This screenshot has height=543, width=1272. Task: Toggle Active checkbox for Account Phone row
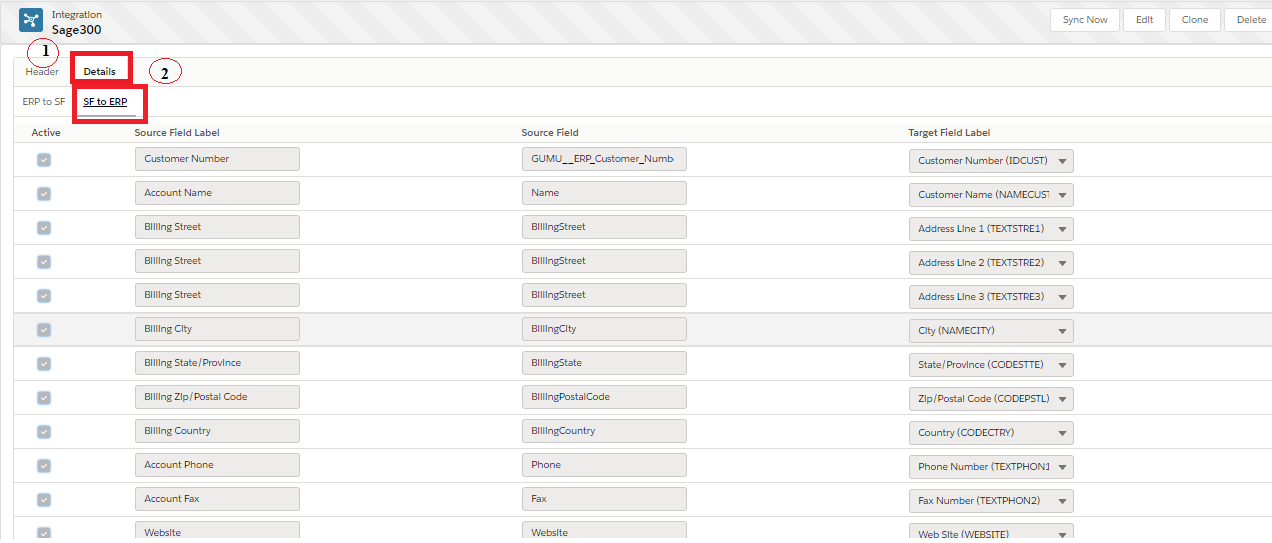[x=44, y=465]
